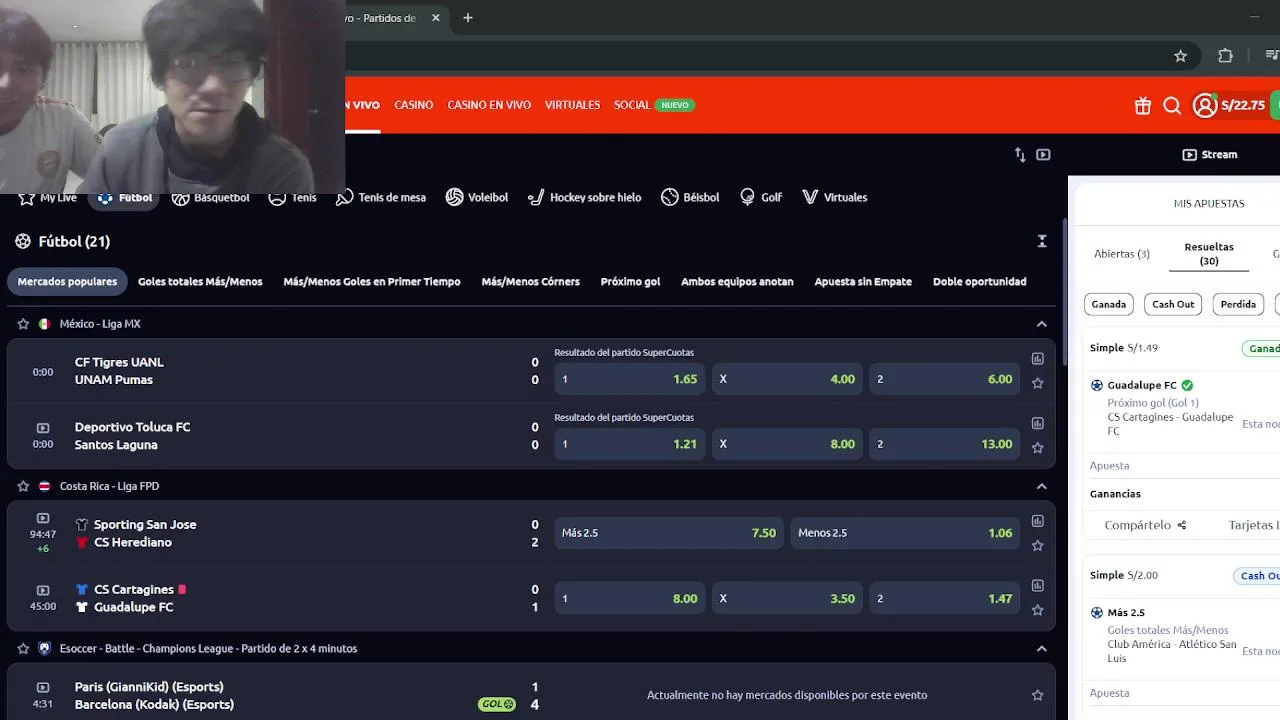The width and height of the screenshot is (1280, 720).
Task: Select Golf sport
Action: click(x=761, y=197)
